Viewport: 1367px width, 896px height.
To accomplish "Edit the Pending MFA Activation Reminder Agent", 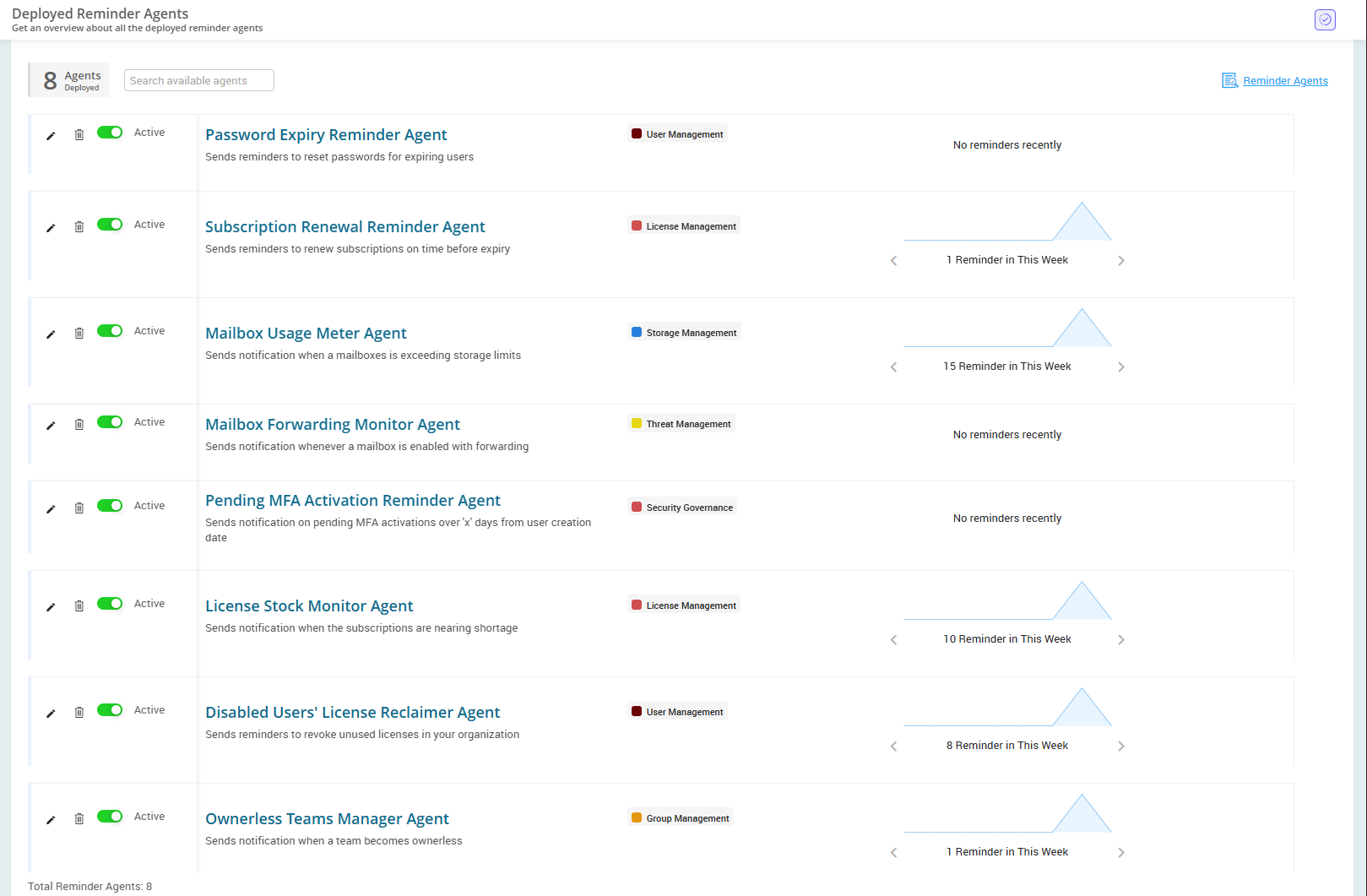I will tap(51, 509).
